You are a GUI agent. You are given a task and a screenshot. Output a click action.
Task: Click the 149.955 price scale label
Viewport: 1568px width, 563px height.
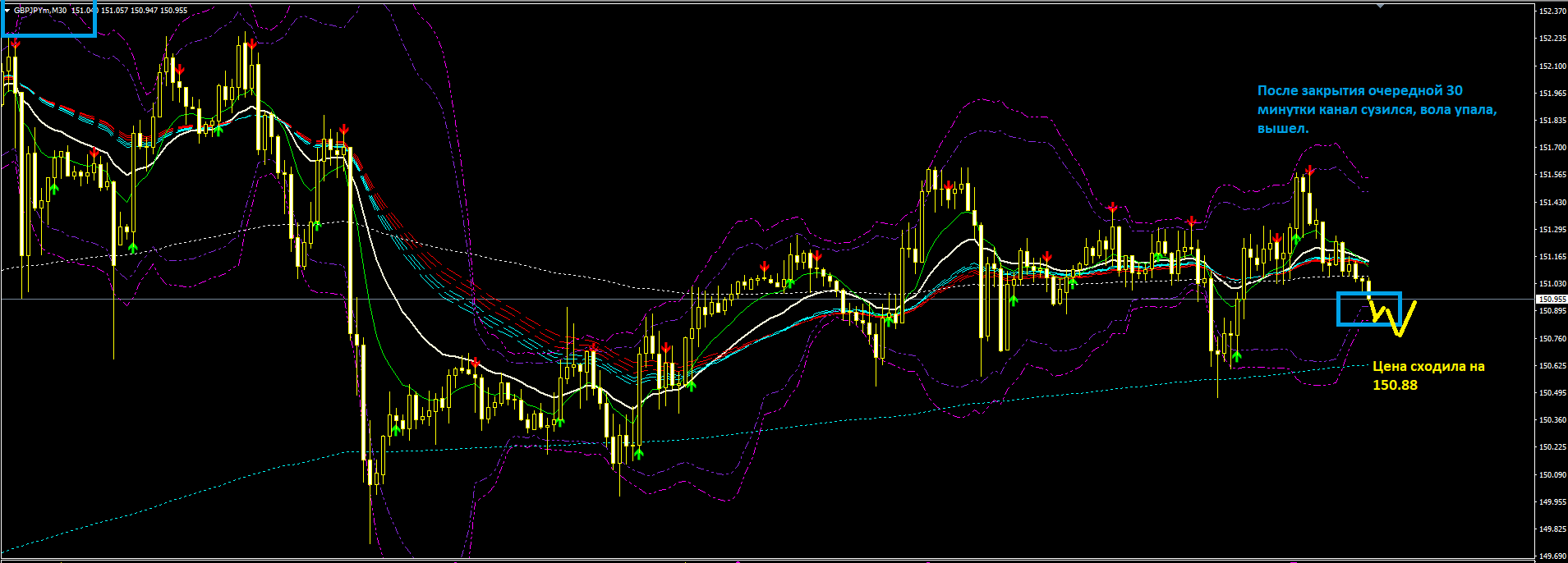[x=1552, y=501]
